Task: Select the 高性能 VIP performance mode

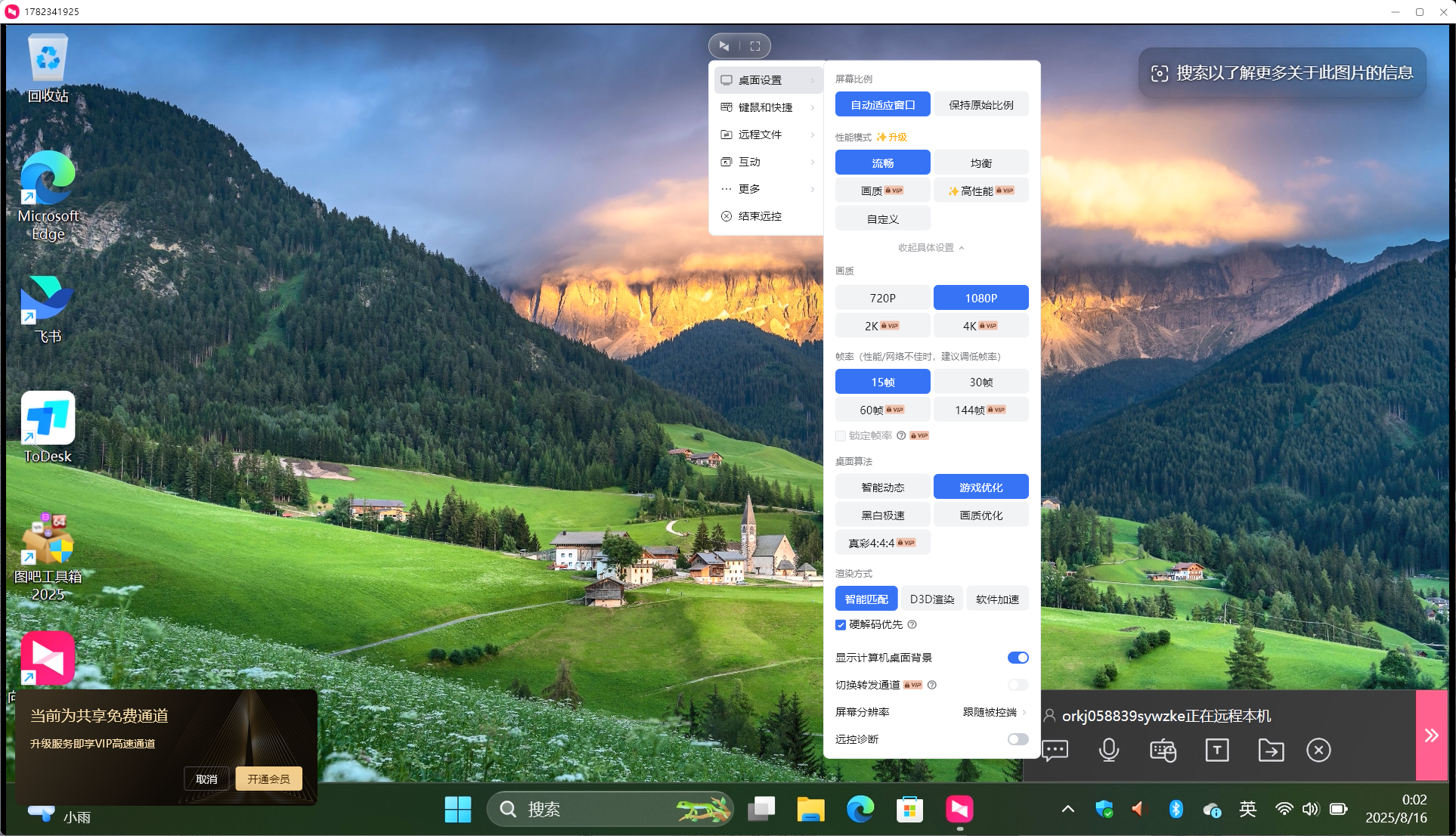Action: click(980, 190)
